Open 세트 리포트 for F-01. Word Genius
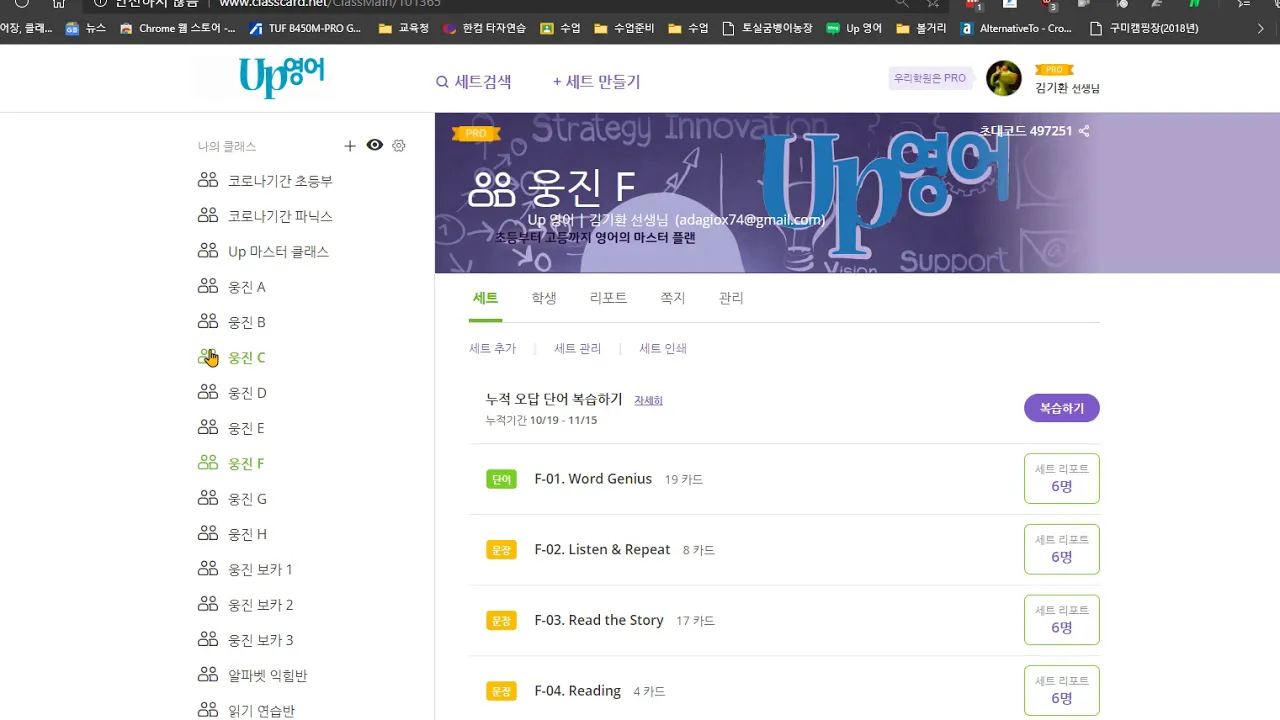The width and height of the screenshot is (1280, 720). click(1062, 478)
